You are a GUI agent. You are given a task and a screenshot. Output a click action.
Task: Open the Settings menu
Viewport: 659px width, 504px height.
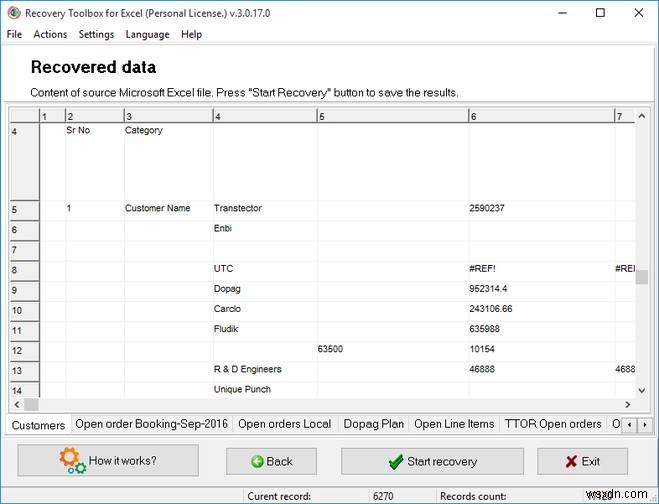click(x=96, y=34)
